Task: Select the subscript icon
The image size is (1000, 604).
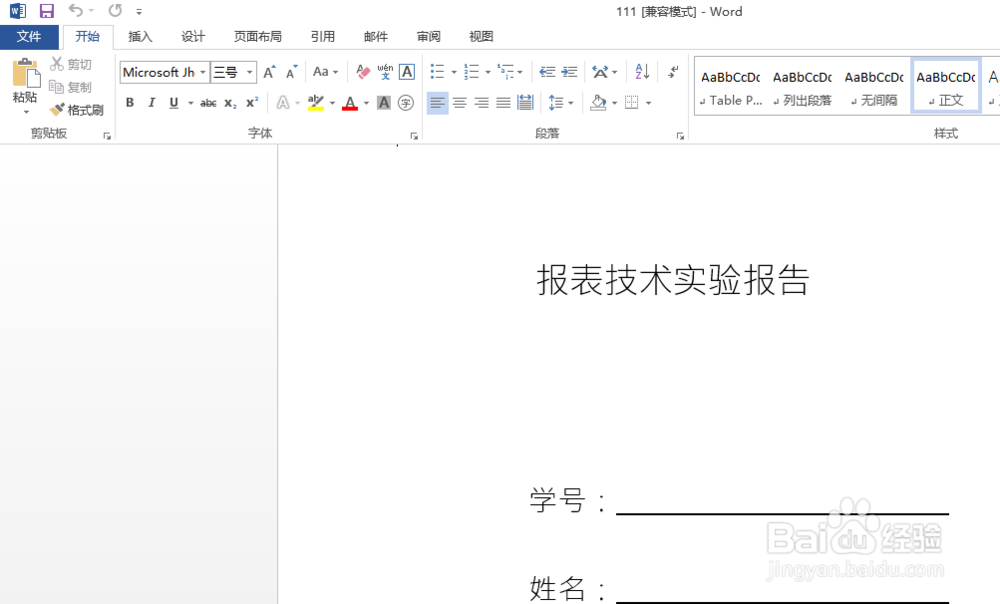Action: (x=230, y=101)
